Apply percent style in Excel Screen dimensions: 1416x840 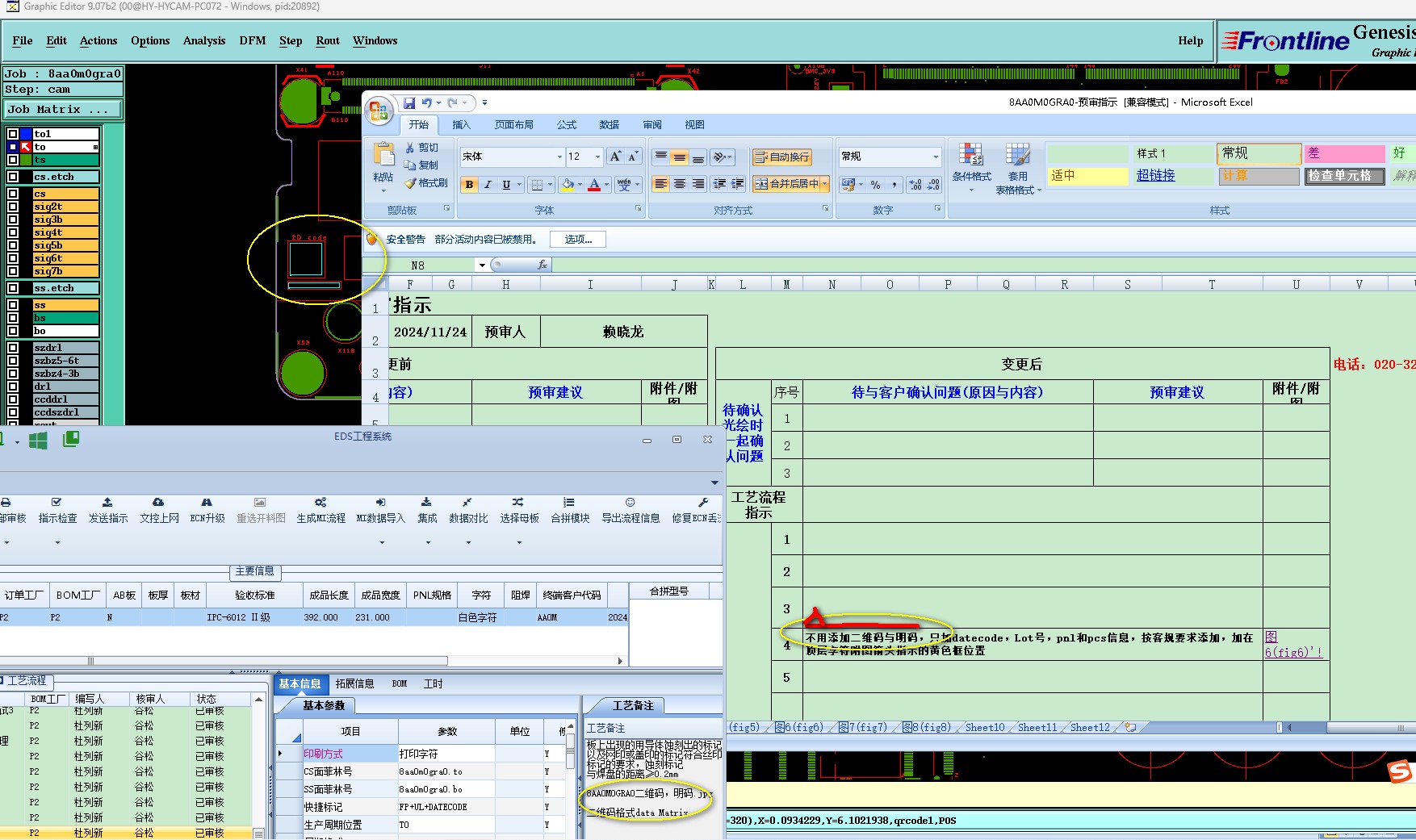pos(875,185)
